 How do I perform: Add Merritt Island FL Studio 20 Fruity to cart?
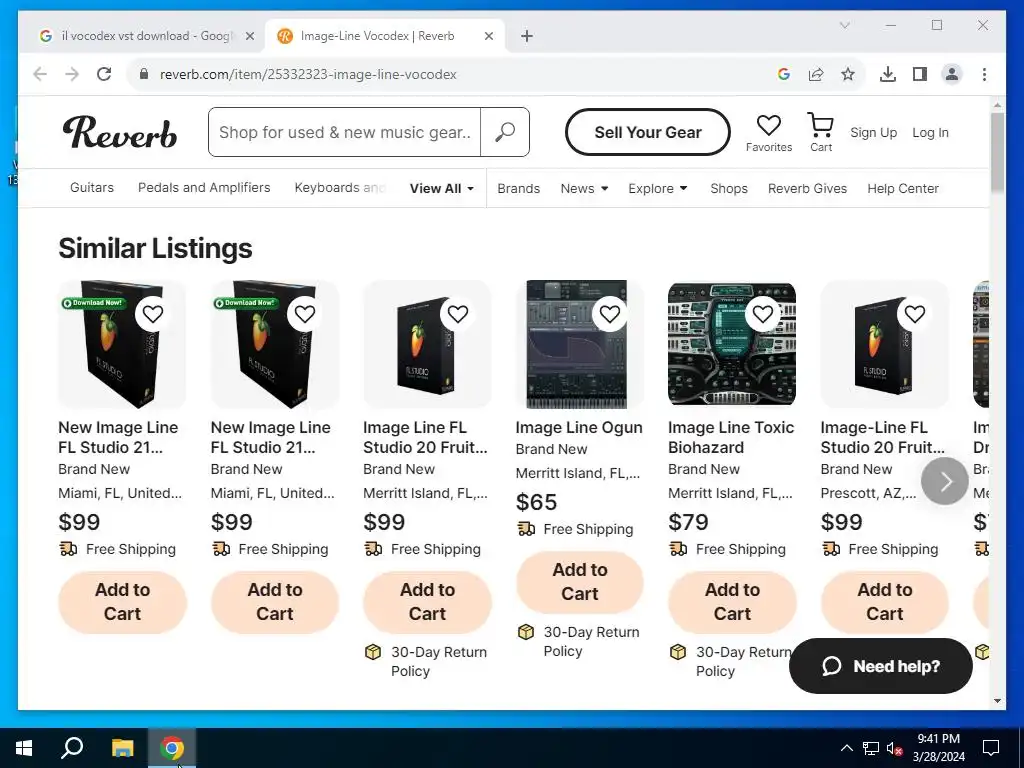pyautogui.click(x=428, y=601)
